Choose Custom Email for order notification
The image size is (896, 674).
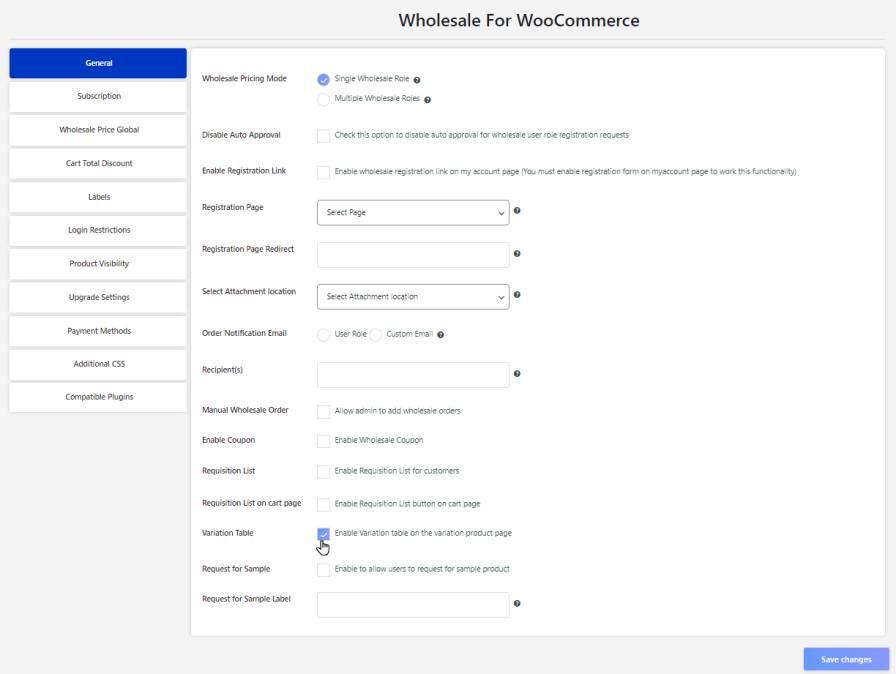(x=375, y=335)
